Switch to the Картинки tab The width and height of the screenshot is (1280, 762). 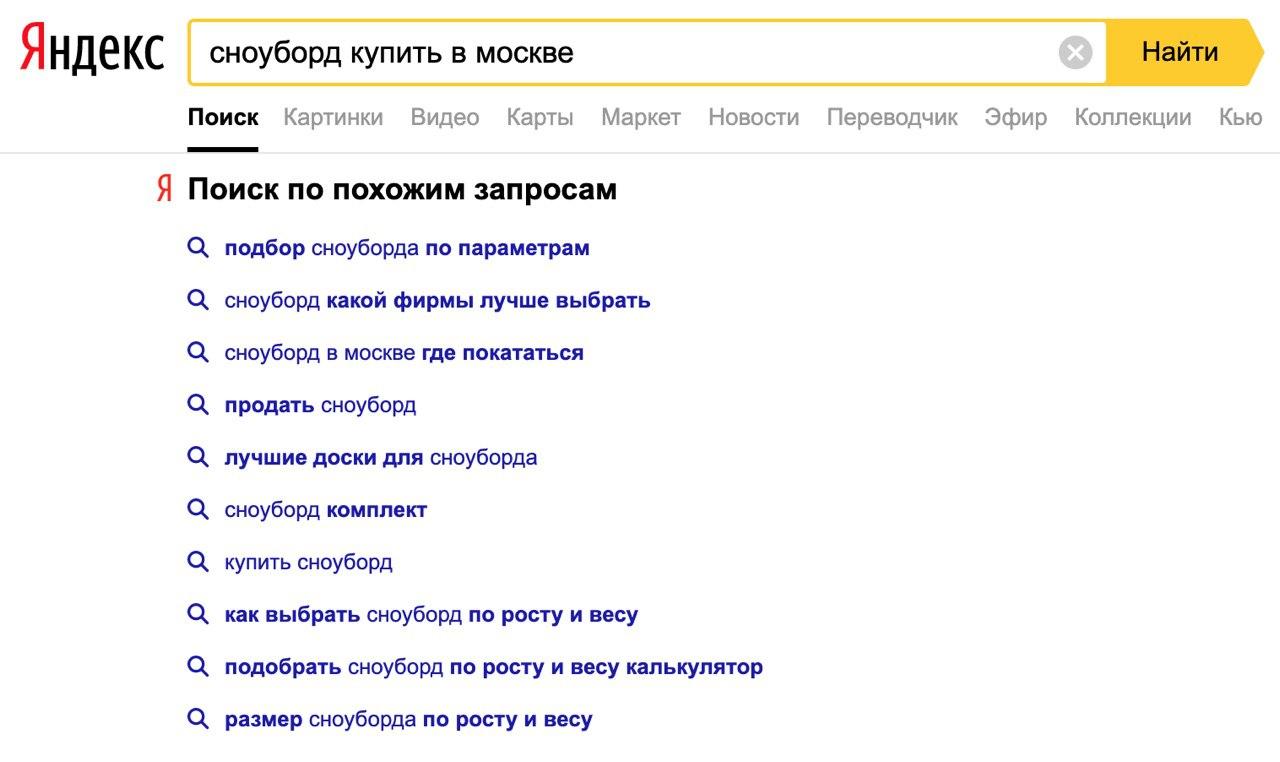point(333,118)
